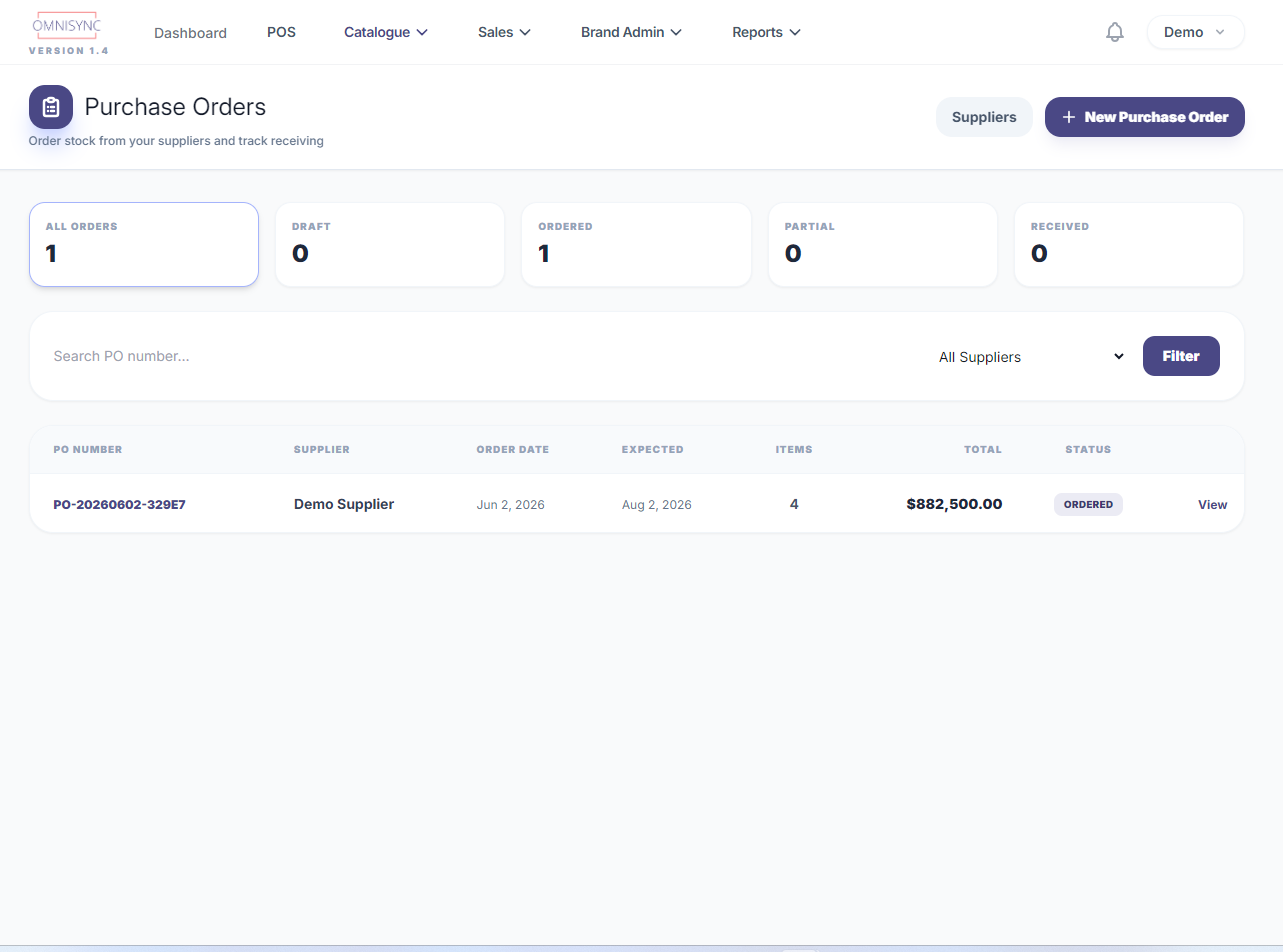The height and width of the screenshot is (952, 1283).
Task: Click the Demo Supplier cell
Action: pyautogui.click(x=344, y=505)
